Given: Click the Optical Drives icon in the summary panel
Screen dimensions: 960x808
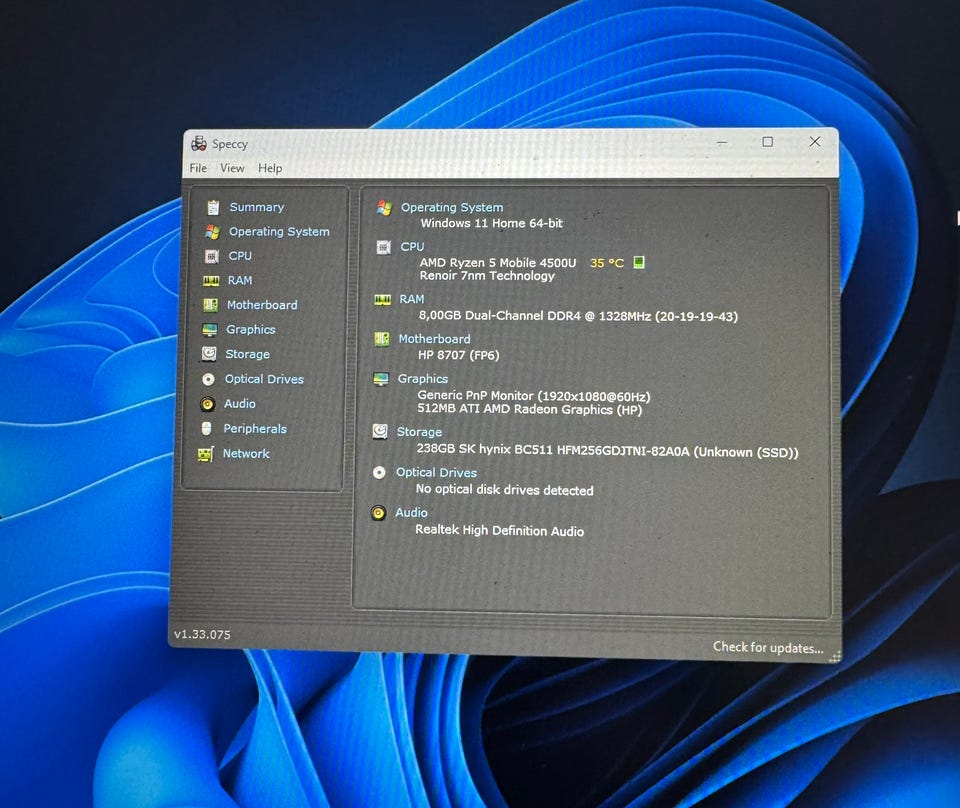Looking at the screenshot, I should 380,473.
